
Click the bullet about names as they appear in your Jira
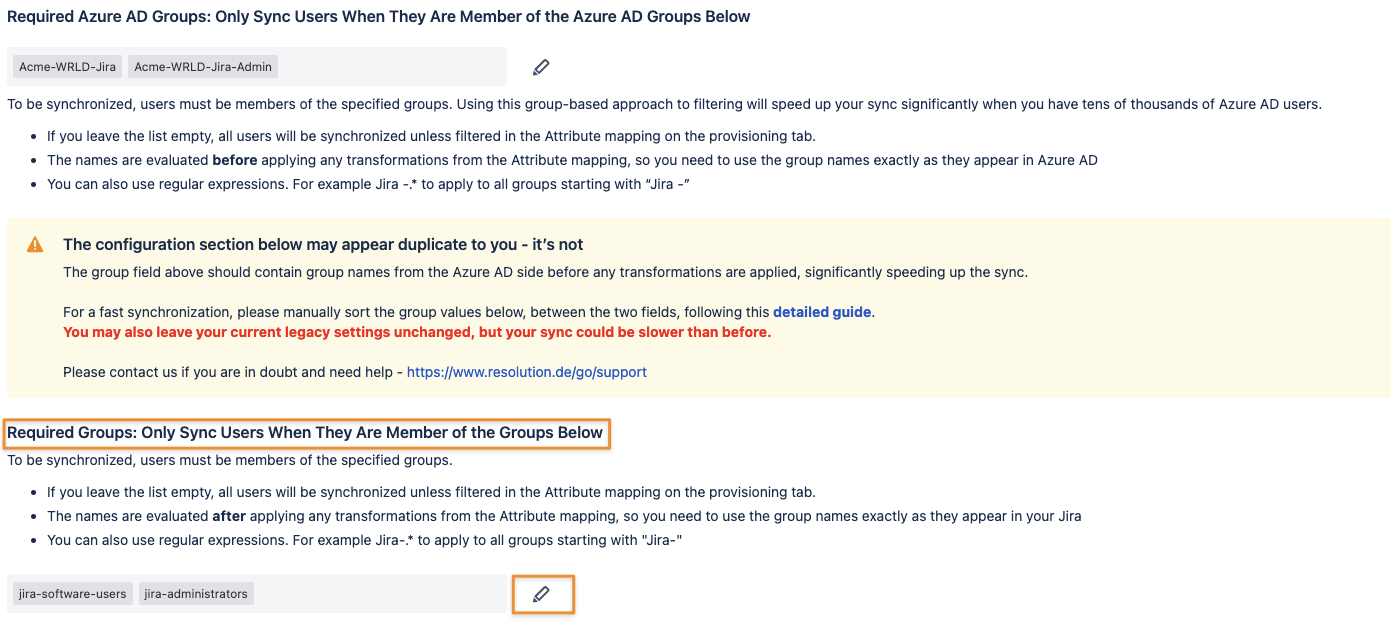(564, 516)
